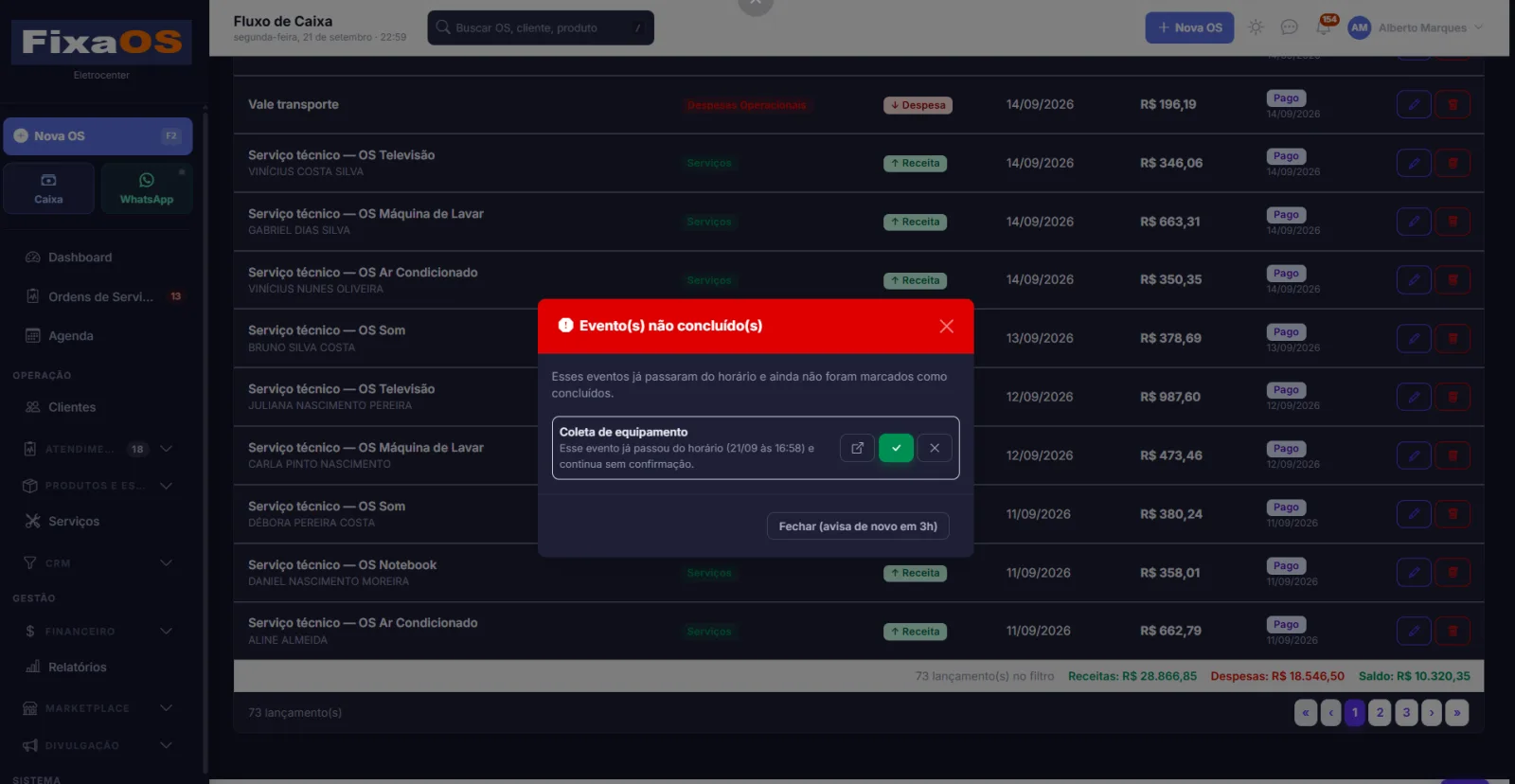The image size is (1515, 784).
Task: Click Nova OS F2 sidebar button
Action: (x=98, y=136)
